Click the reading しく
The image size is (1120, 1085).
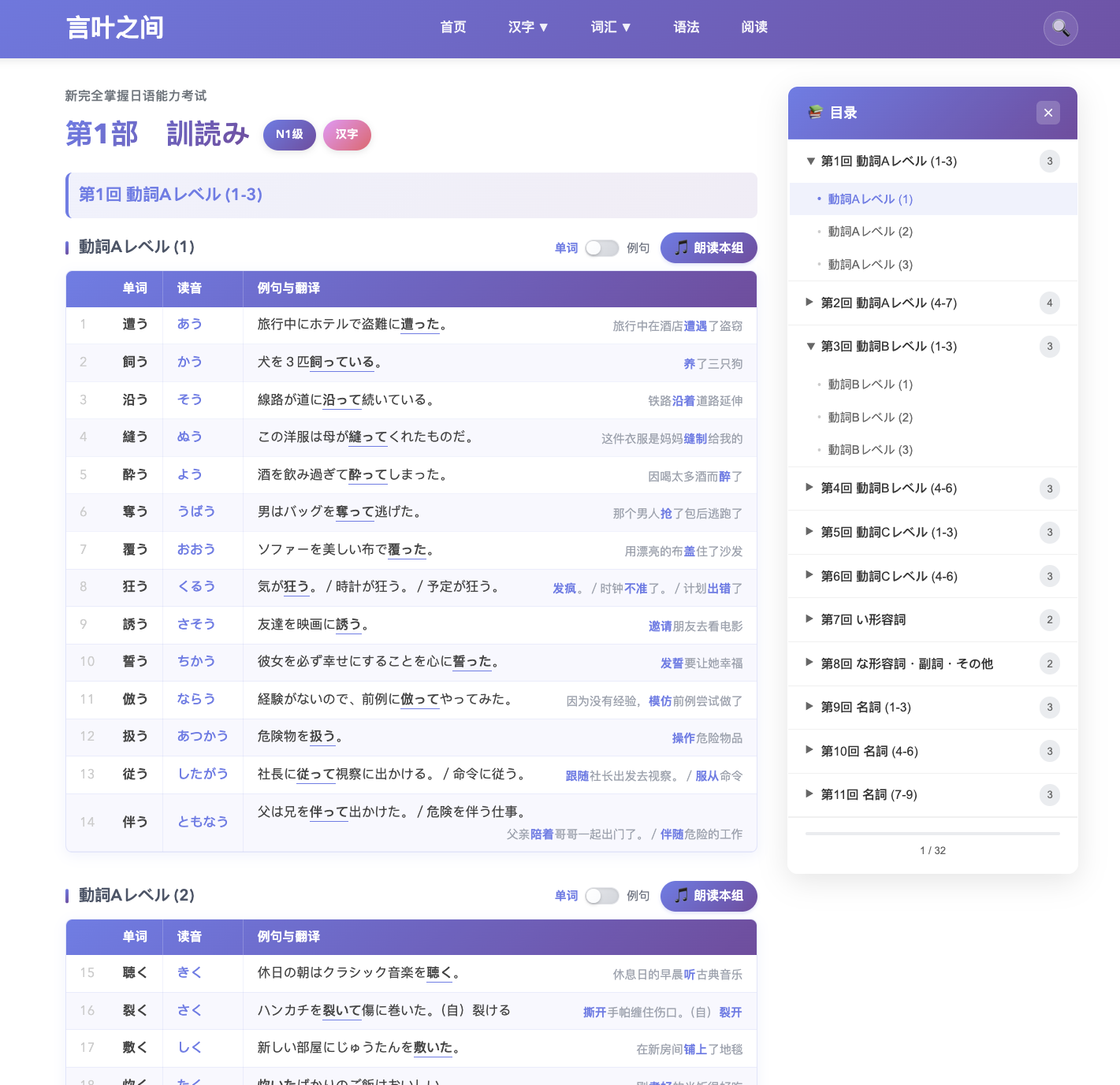(190, 1048)
